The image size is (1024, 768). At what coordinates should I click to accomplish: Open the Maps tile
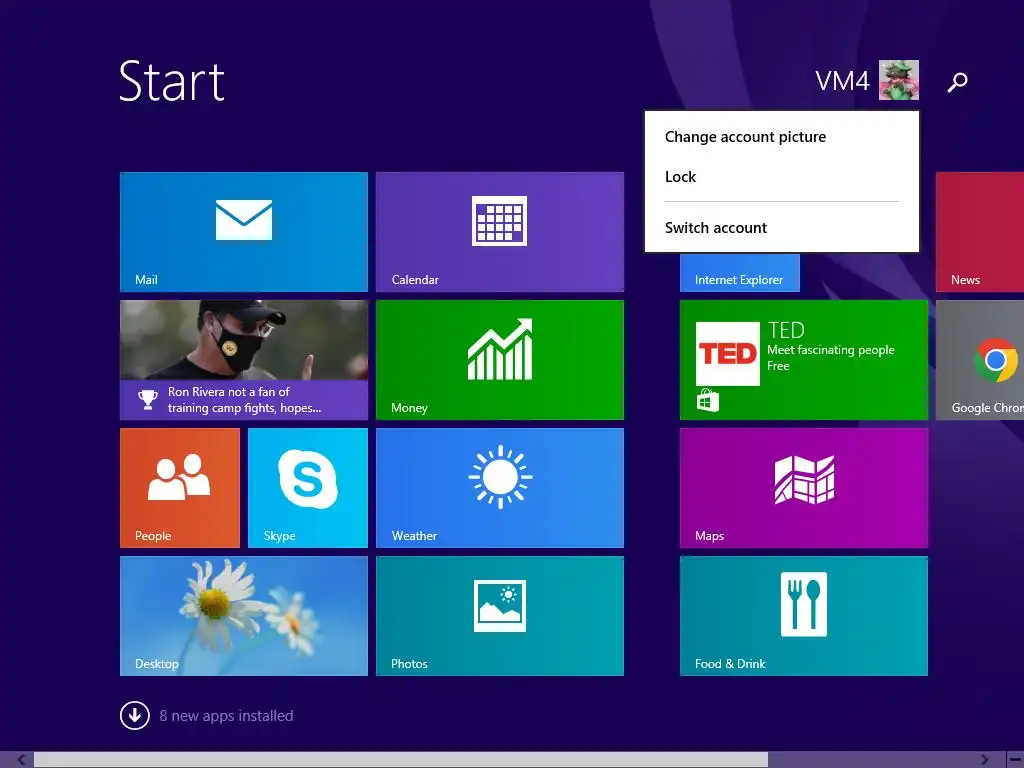click(x=803, y=488)
